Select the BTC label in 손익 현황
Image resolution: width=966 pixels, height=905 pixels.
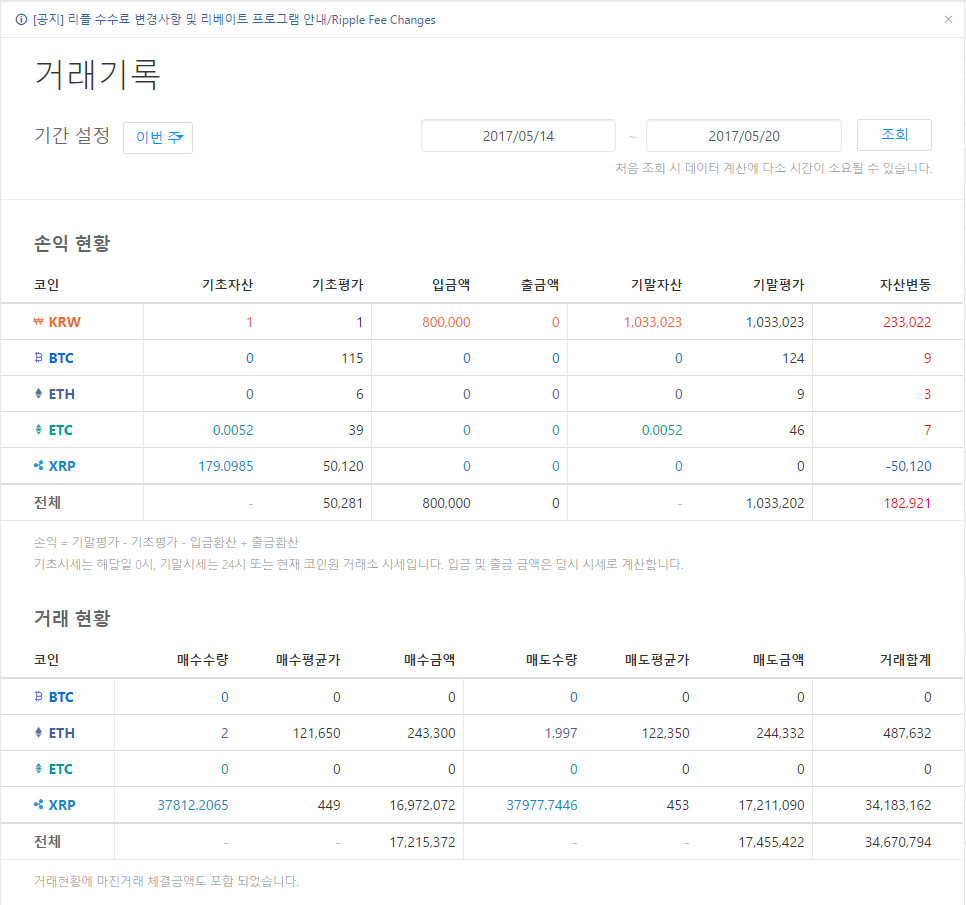61,358
